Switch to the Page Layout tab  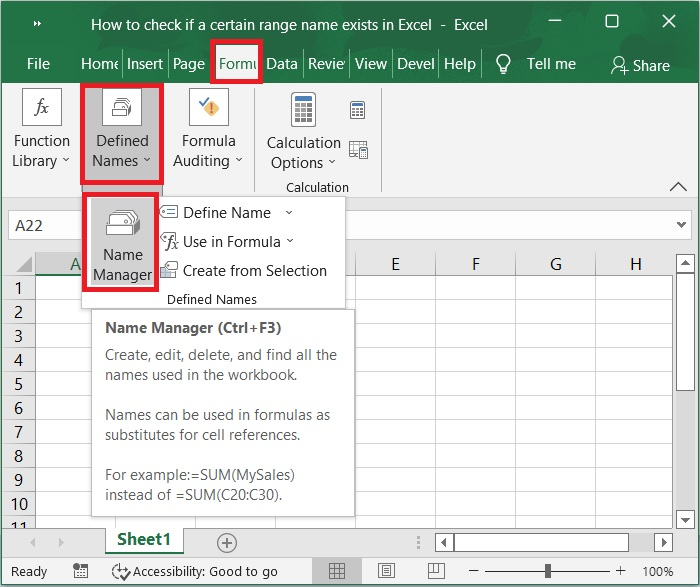(189, 64)
